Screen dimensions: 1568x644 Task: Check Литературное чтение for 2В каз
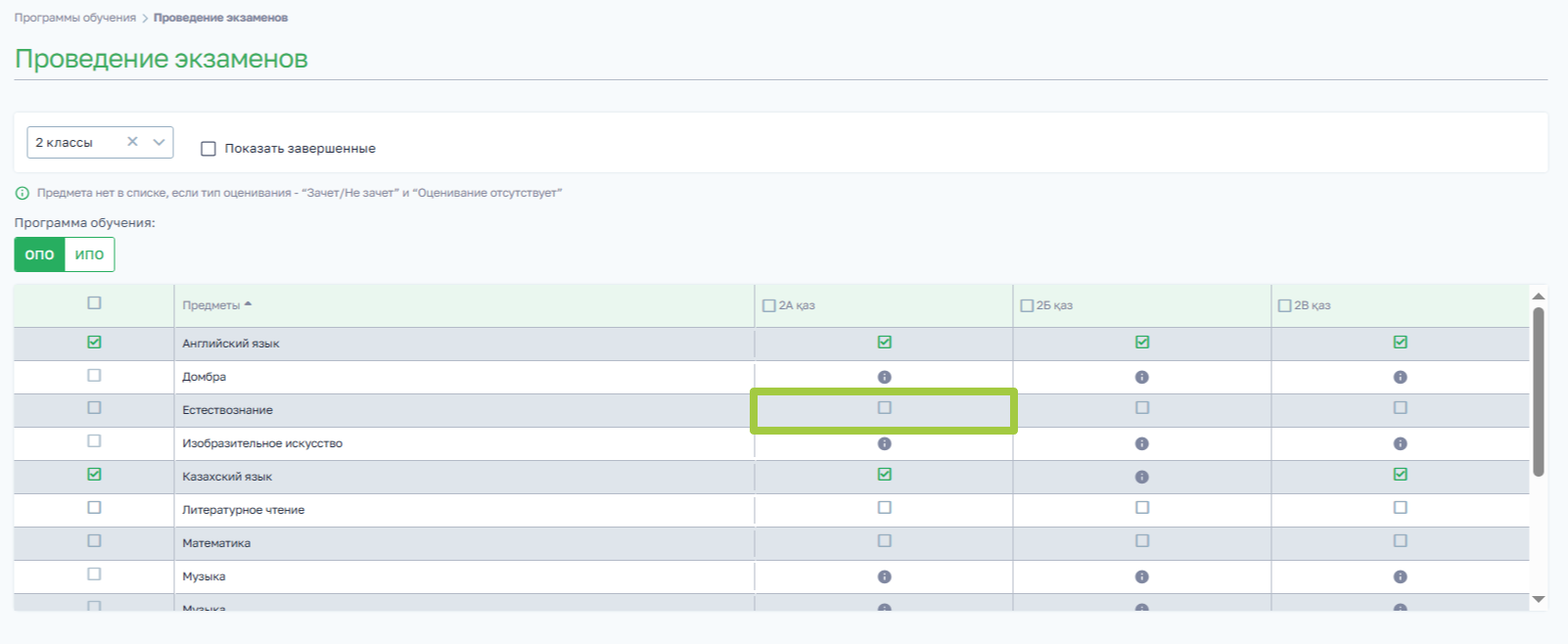[x=1400, y=507]
